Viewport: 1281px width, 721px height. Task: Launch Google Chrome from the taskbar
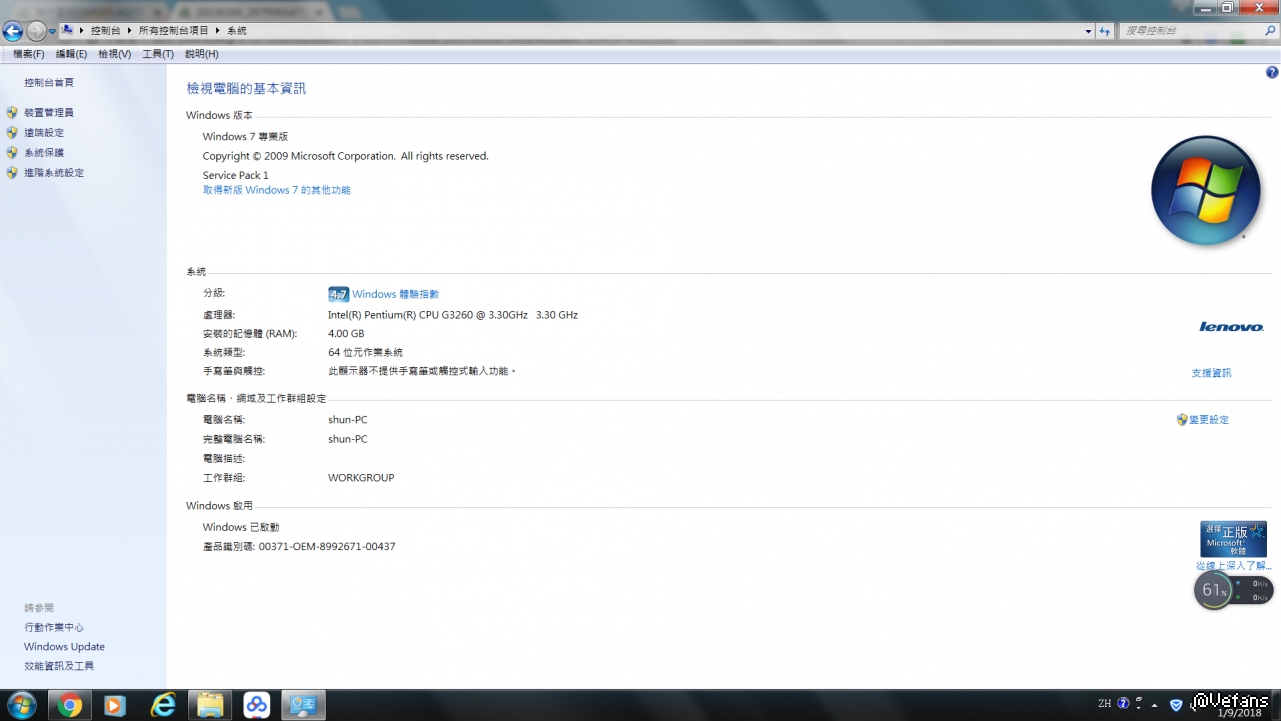pos(70,705)
